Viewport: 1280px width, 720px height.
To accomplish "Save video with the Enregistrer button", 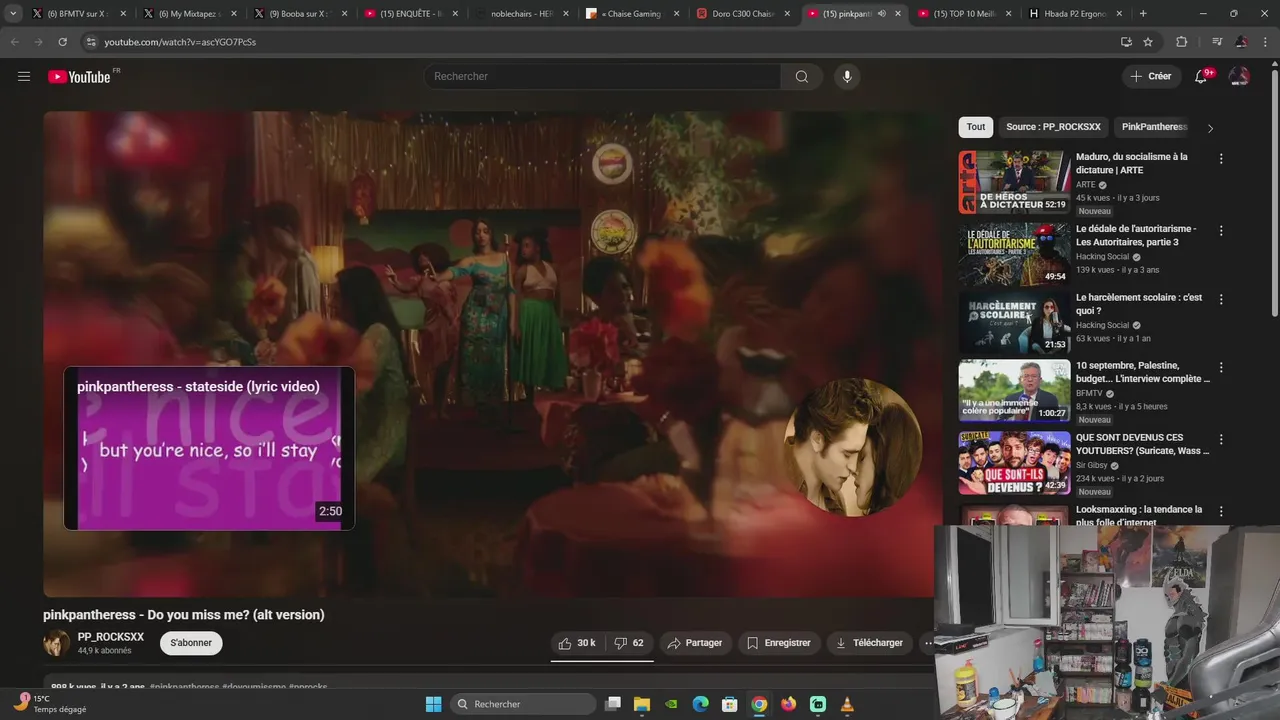I will [x=778, y=643].
